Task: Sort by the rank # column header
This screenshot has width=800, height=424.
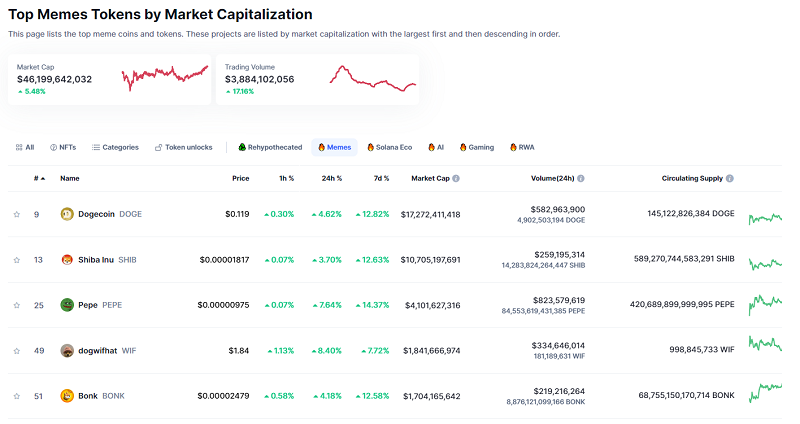Action: (38, 179)
